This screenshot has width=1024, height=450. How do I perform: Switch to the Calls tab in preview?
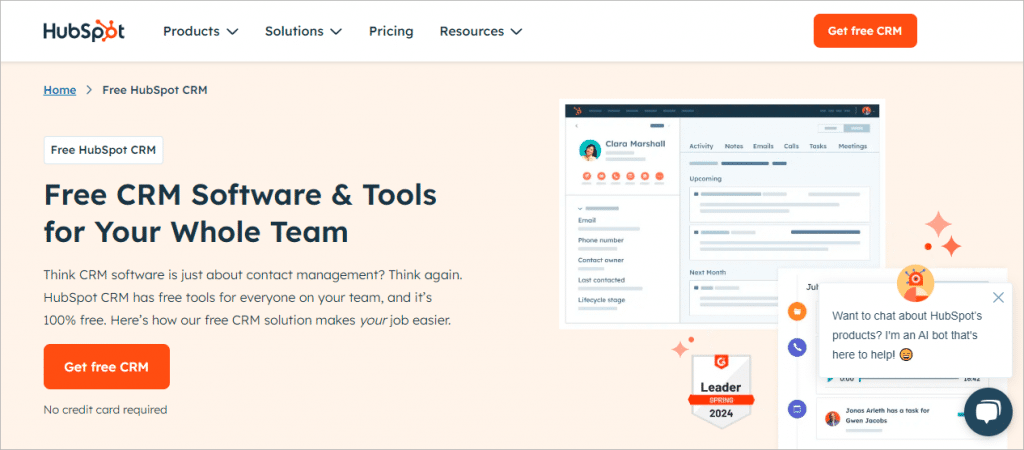[791, 146]
